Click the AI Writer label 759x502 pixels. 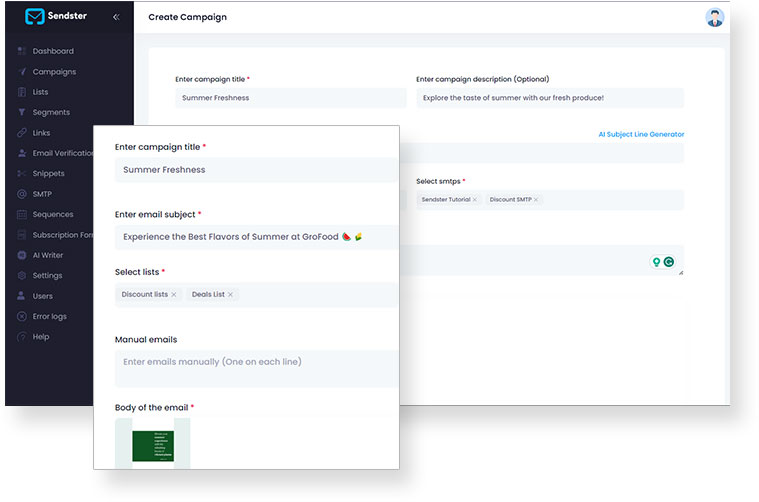48,255
